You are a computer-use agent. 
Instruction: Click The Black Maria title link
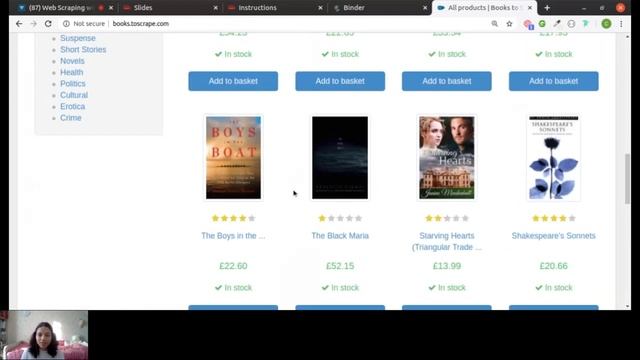point(340,236)
